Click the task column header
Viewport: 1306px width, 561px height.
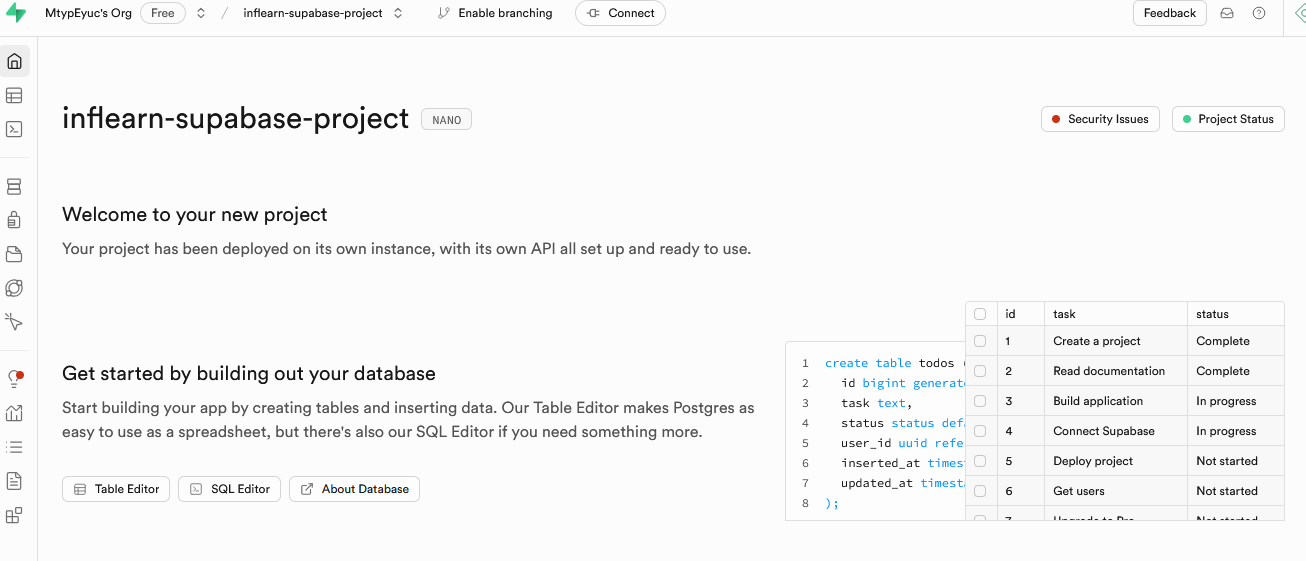pos(1116,314)
